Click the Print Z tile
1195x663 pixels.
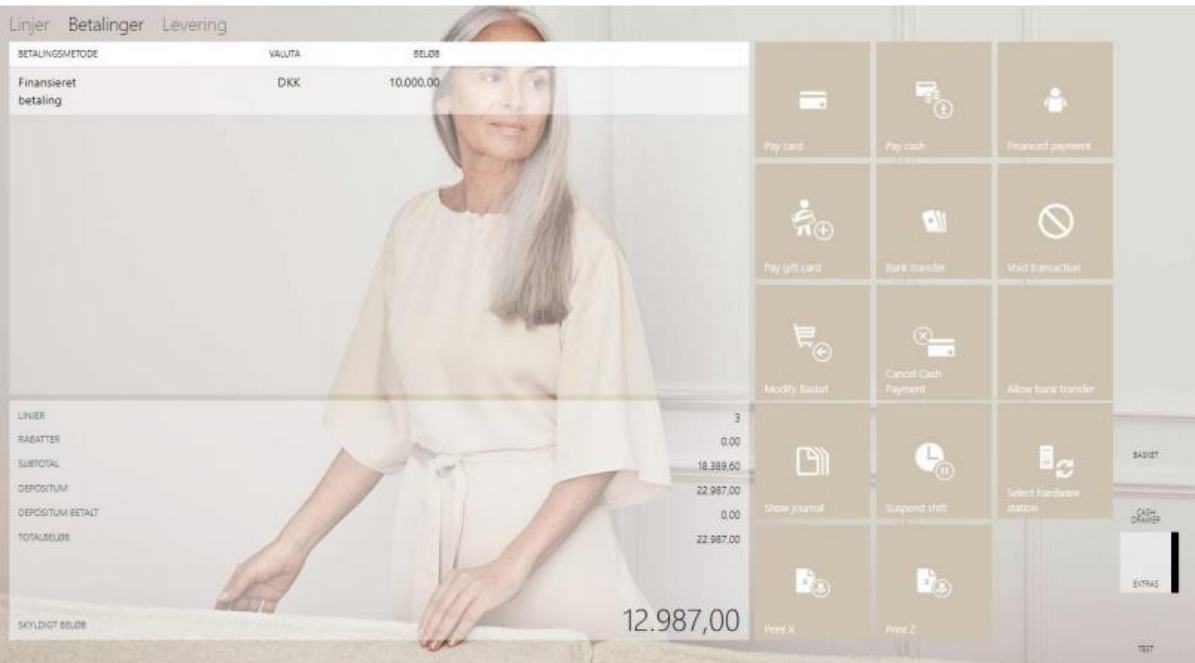[933, 584]
